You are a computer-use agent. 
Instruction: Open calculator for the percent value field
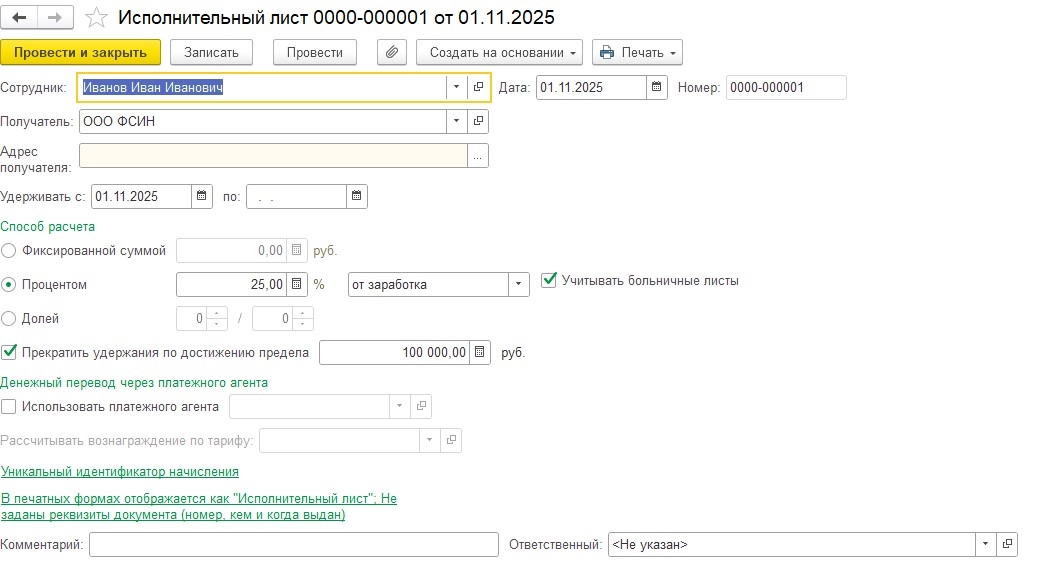296,284
